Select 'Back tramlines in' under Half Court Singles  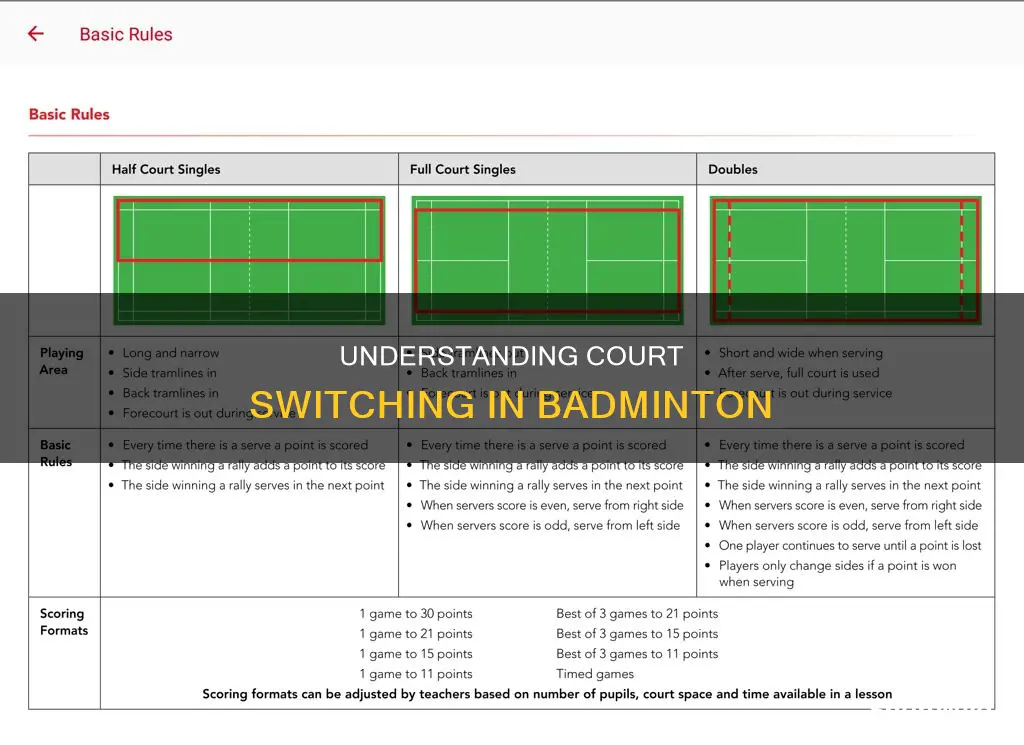point(170,393)
